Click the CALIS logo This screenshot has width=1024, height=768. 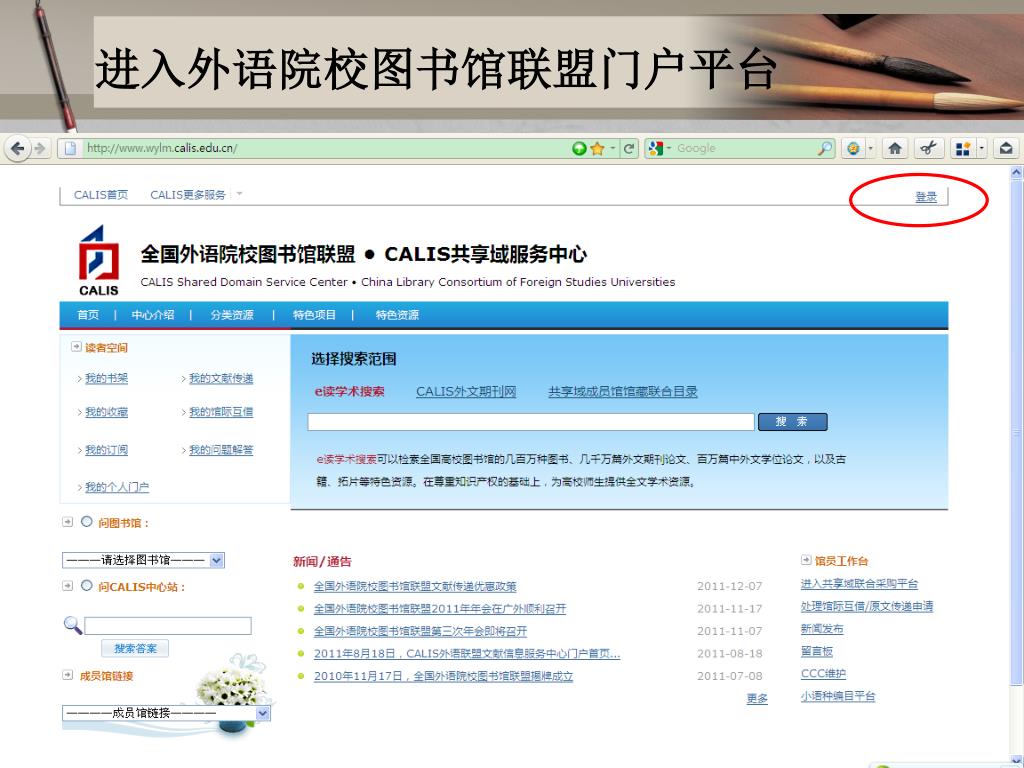99,261
